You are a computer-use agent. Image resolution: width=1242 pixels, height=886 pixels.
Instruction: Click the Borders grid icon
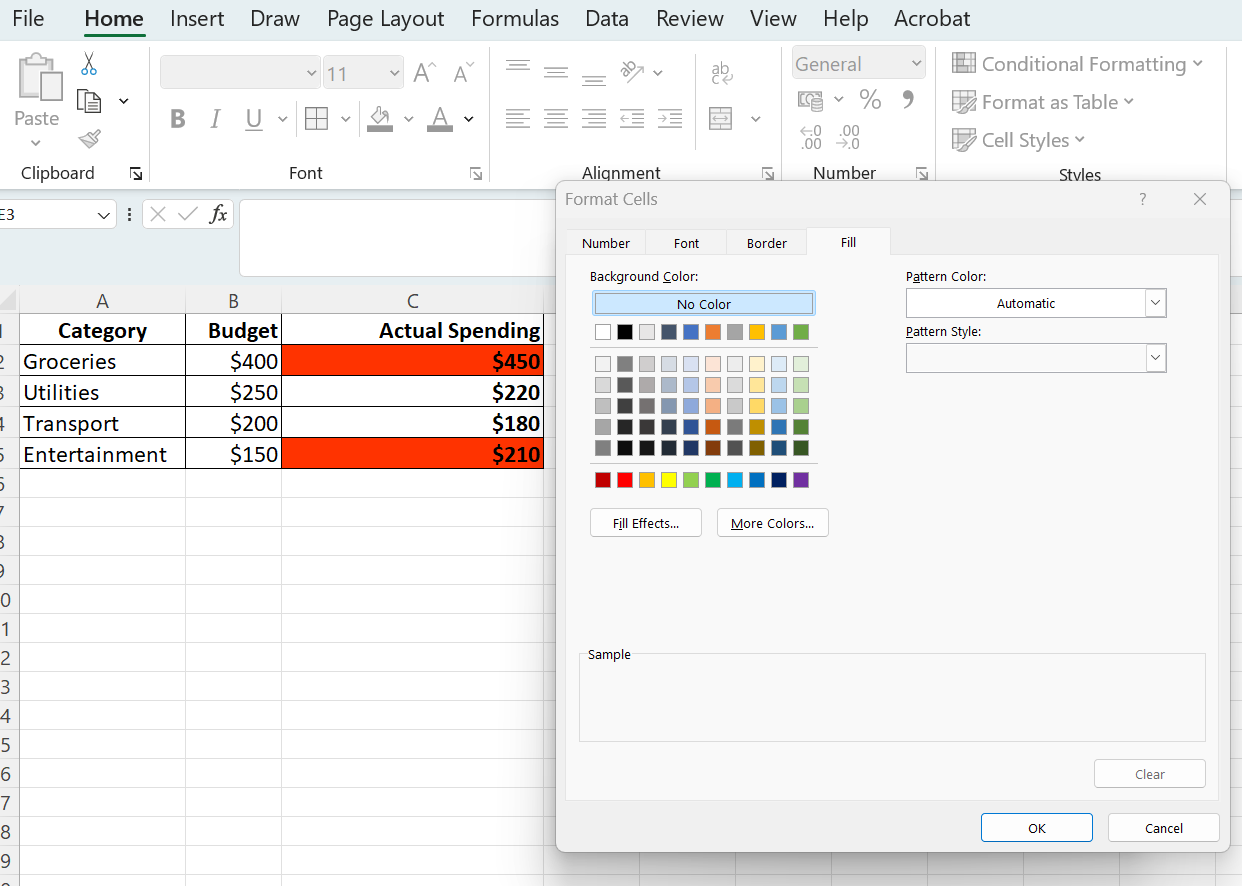point(317,119)
